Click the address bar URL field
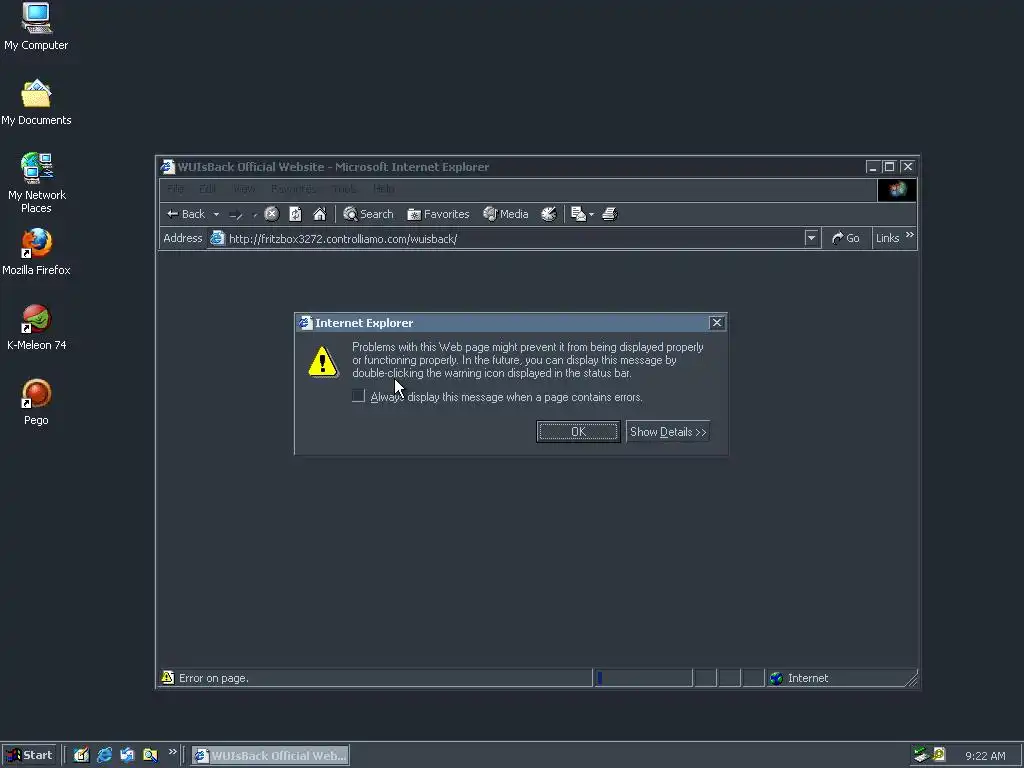This screenshot has height=768, width=1024. 515,238
